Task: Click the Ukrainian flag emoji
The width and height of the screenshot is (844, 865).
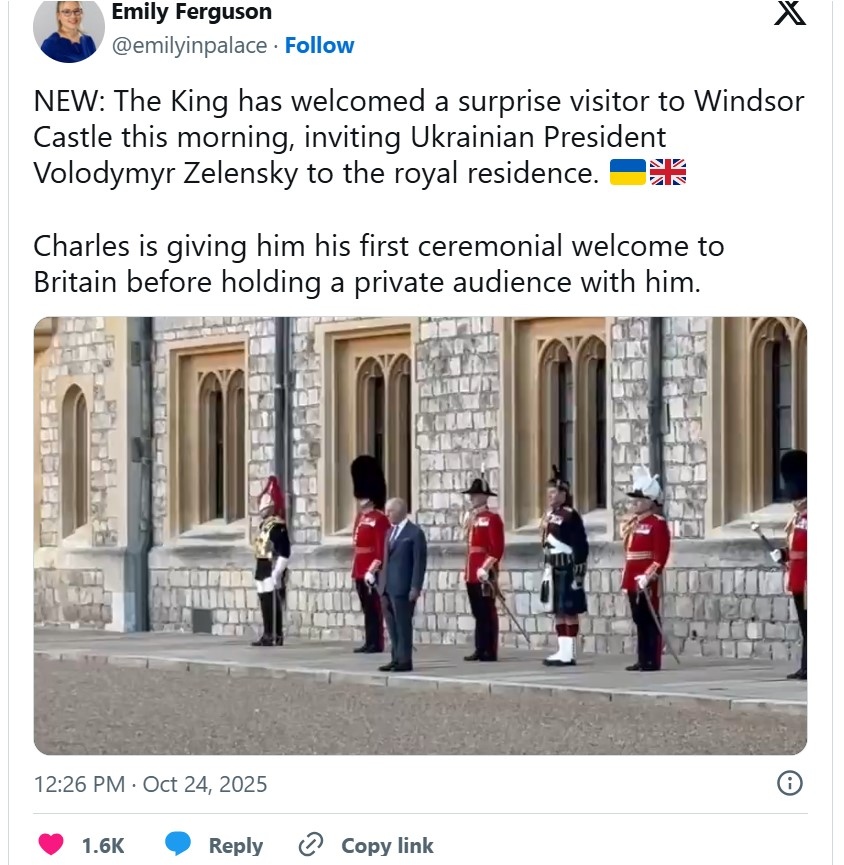Action: 628,173
